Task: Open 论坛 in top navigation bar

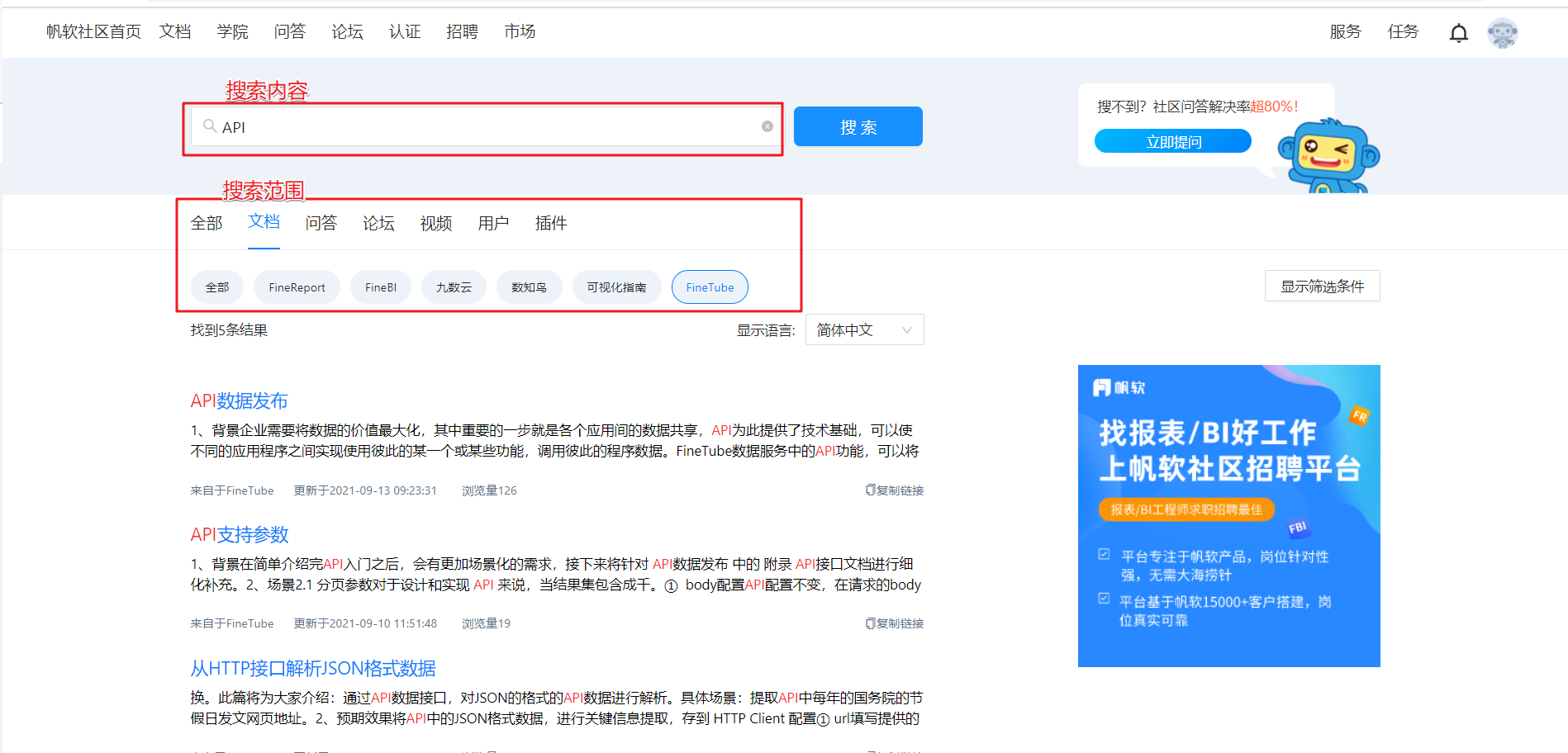Action: [347, 31]
